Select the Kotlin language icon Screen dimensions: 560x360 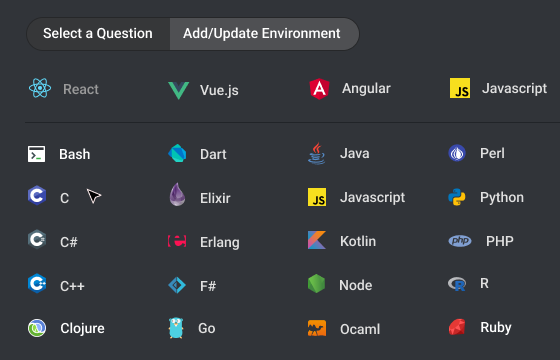317,240
